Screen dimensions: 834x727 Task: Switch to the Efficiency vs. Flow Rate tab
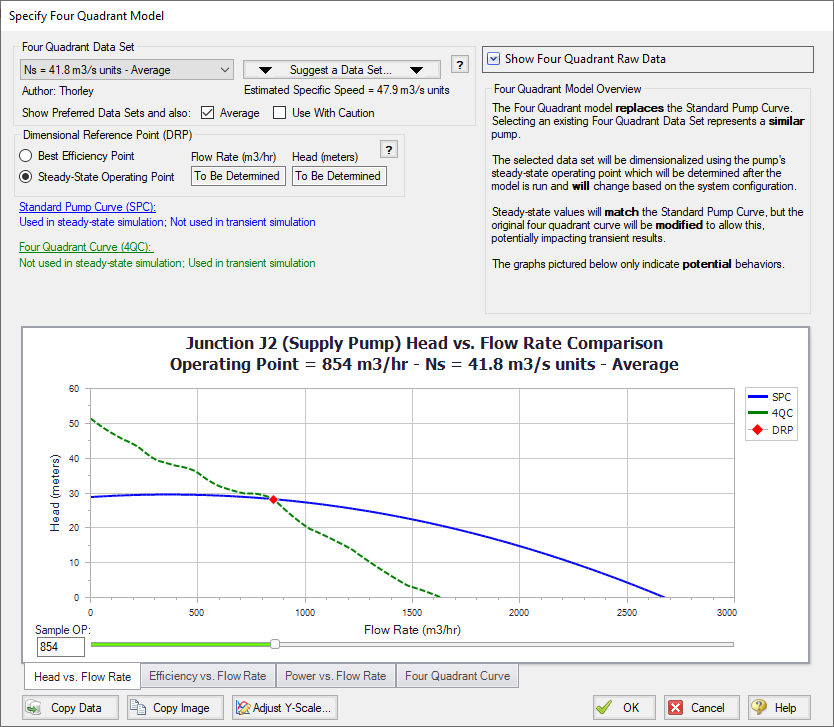click(x=206, y=676)
